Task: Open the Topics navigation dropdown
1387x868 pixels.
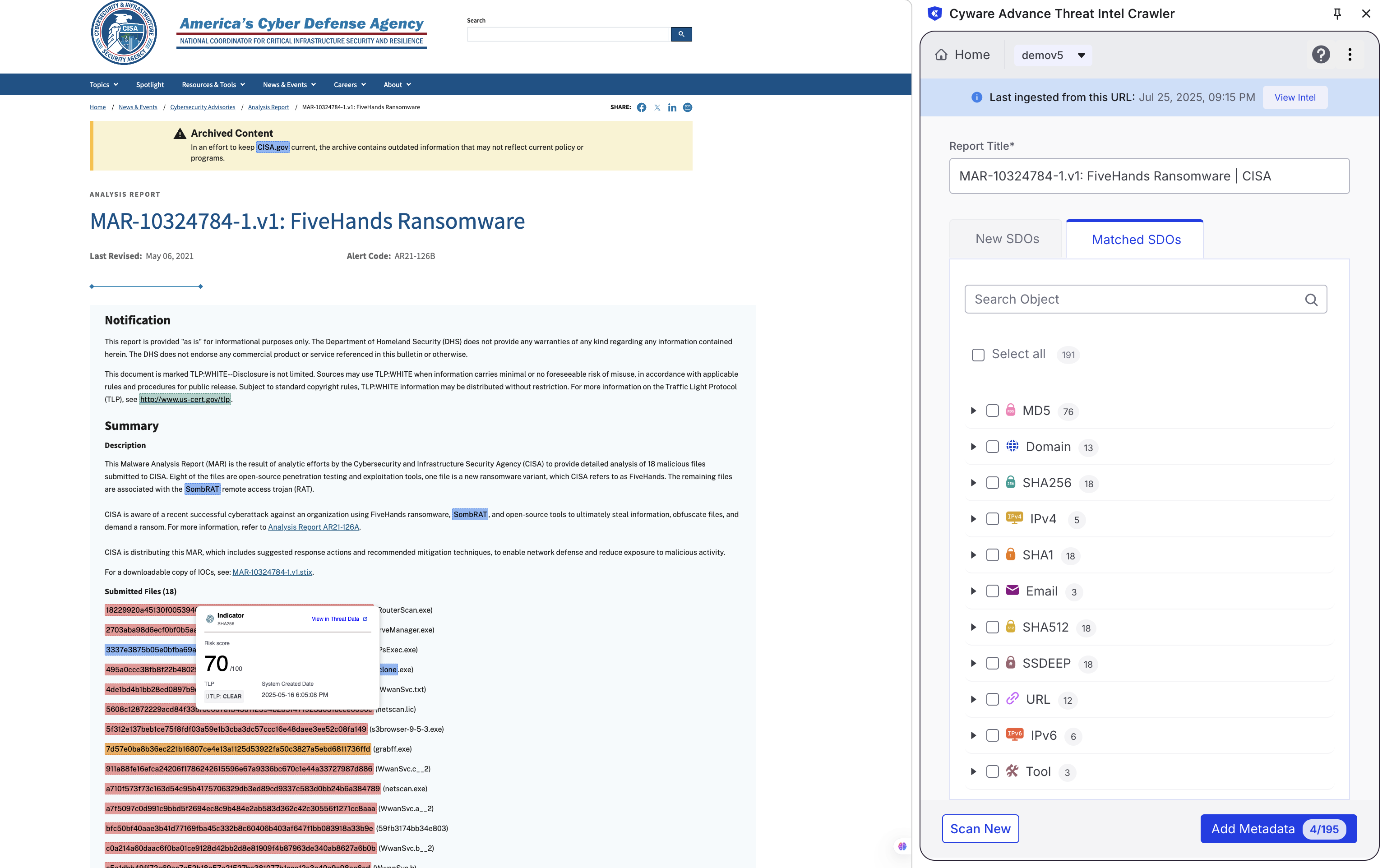Action: 104,84
